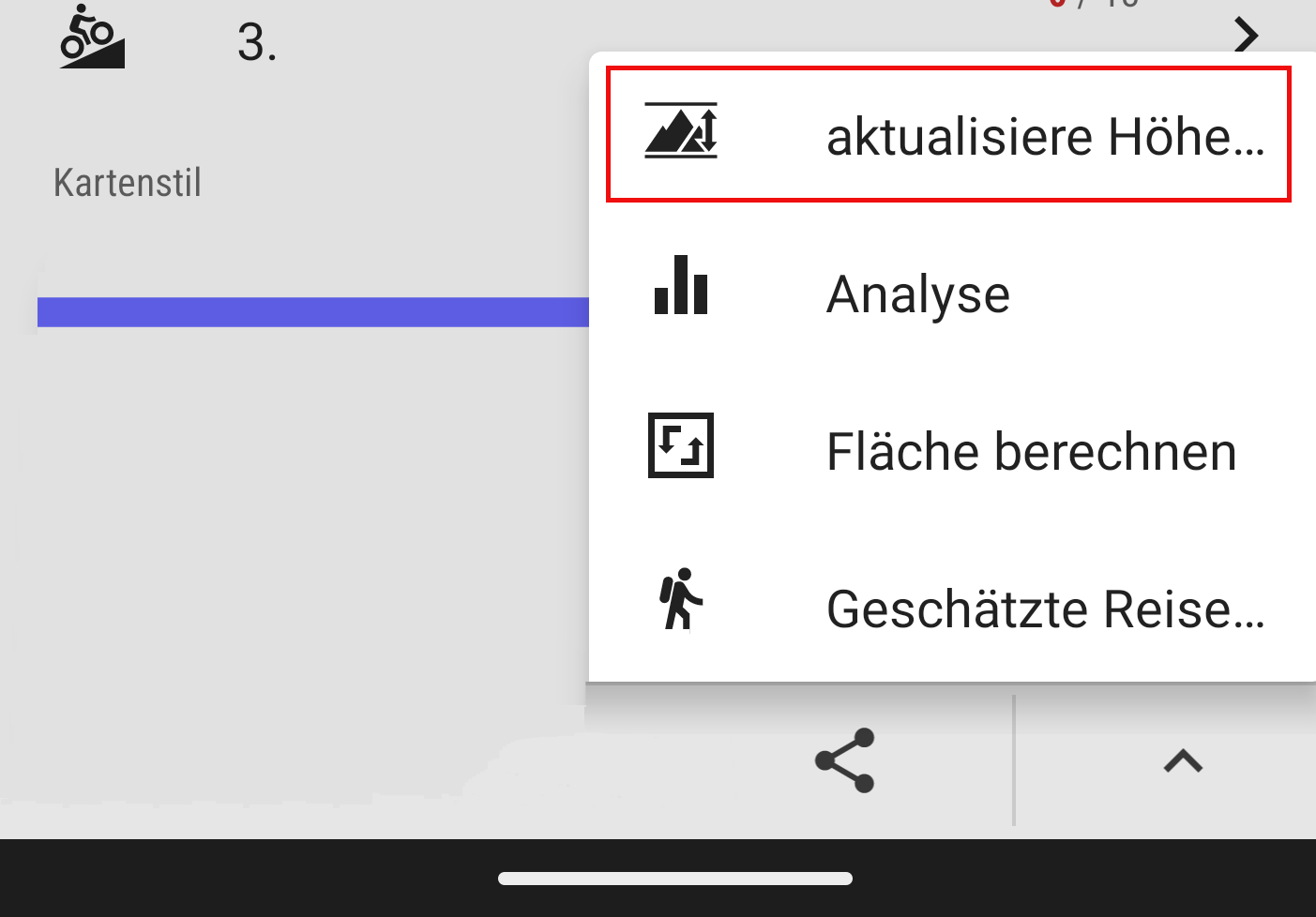Collapse the panel with the upward chevron
Screen dimensions: 1316x917
(1183, 760)
